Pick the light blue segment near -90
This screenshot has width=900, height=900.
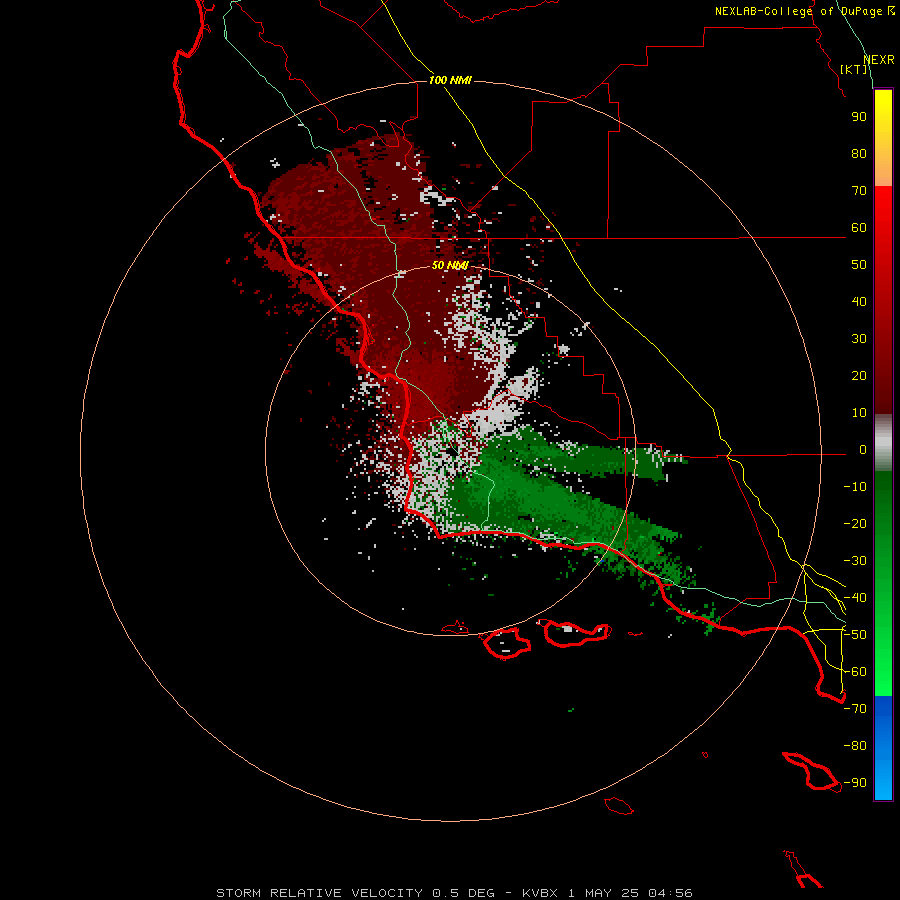pyautogui.click(x=883, y=781)
